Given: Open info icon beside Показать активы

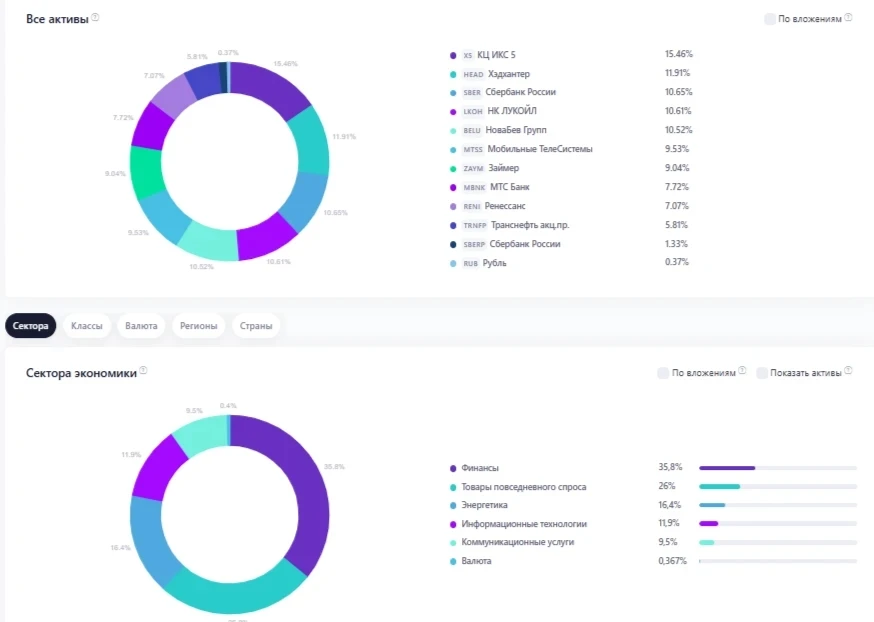Looking at the screenshot, I should tap(848, 370).
